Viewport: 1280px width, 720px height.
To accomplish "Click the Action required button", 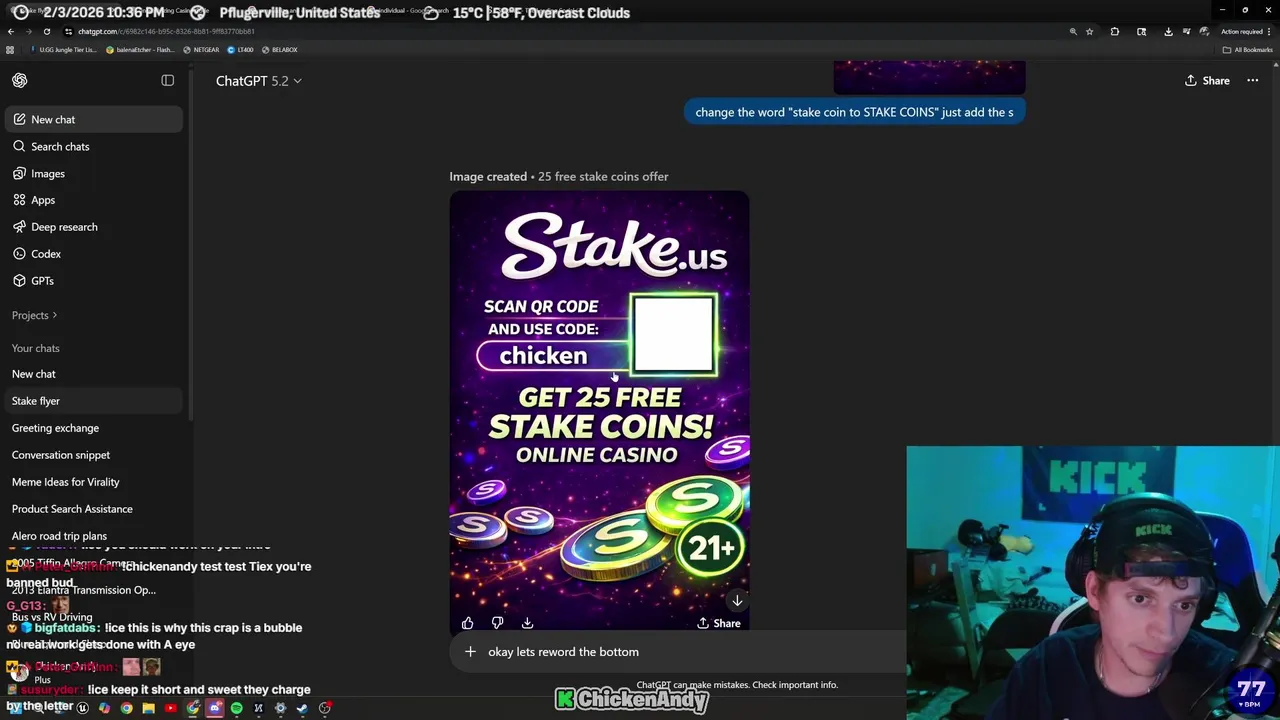I will [x=1243, y=31].
